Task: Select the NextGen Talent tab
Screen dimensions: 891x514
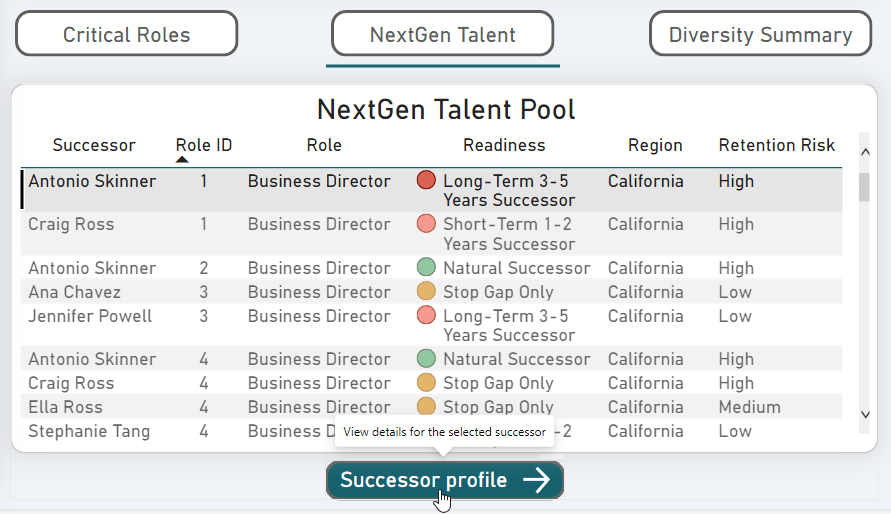Action: 442,35
